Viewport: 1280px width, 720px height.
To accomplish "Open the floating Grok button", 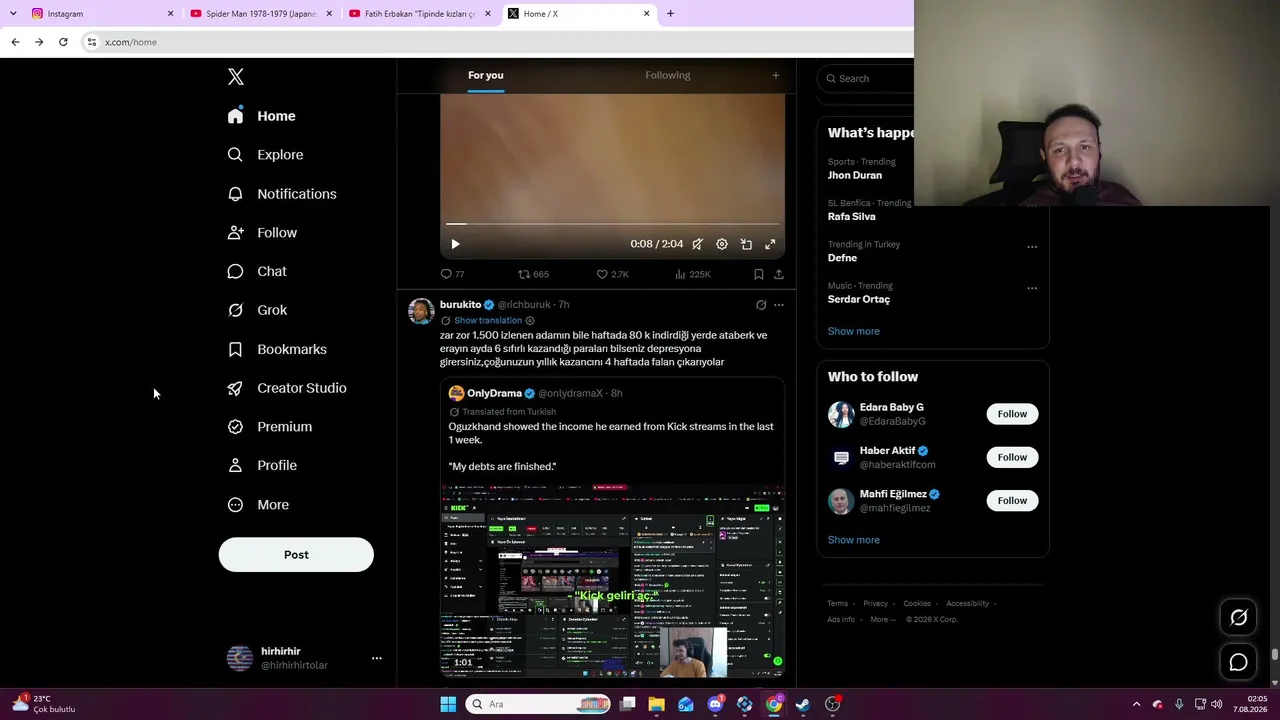I will tap(1238, 618).
